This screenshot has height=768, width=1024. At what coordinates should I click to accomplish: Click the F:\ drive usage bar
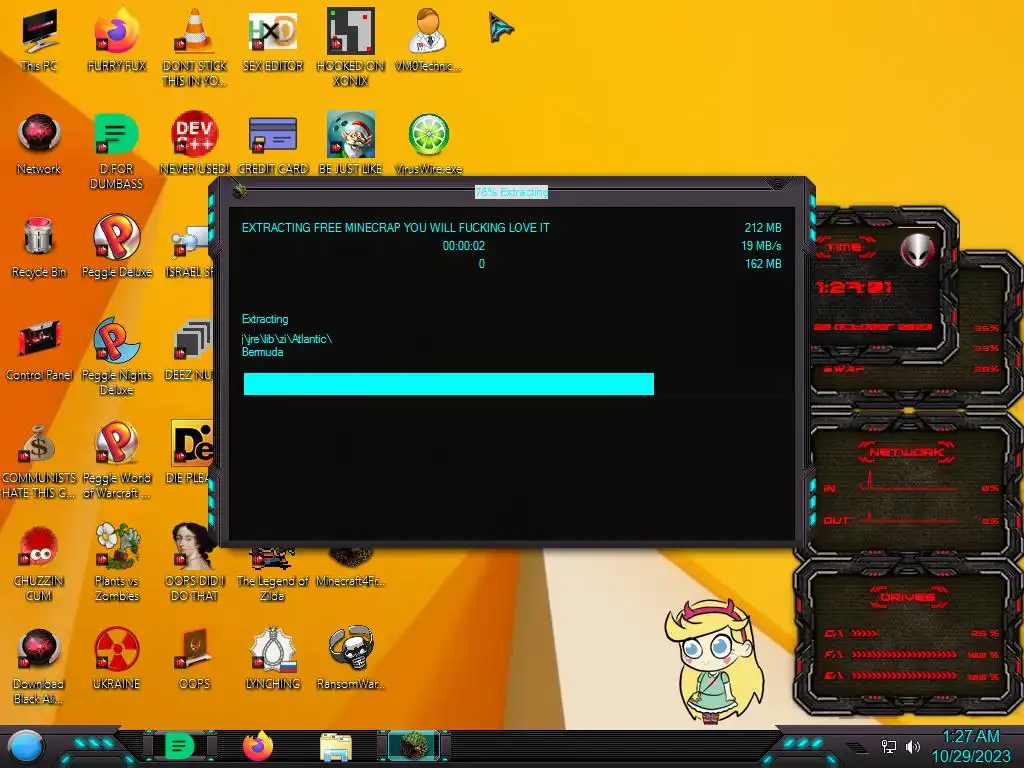(904, 654)
